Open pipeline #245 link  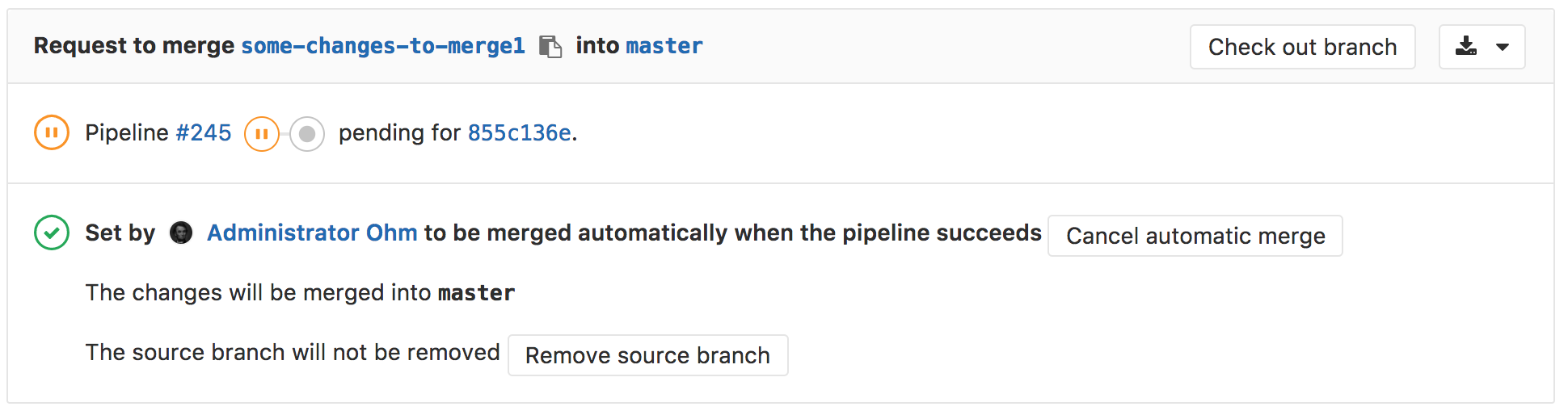(x=204, y=132)
